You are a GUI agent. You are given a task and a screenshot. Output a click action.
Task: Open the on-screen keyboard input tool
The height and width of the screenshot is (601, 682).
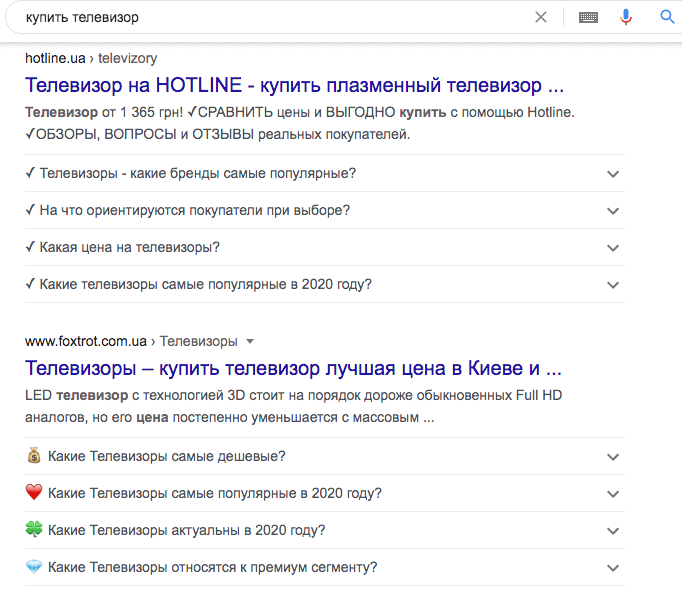[x=588, y=17]
